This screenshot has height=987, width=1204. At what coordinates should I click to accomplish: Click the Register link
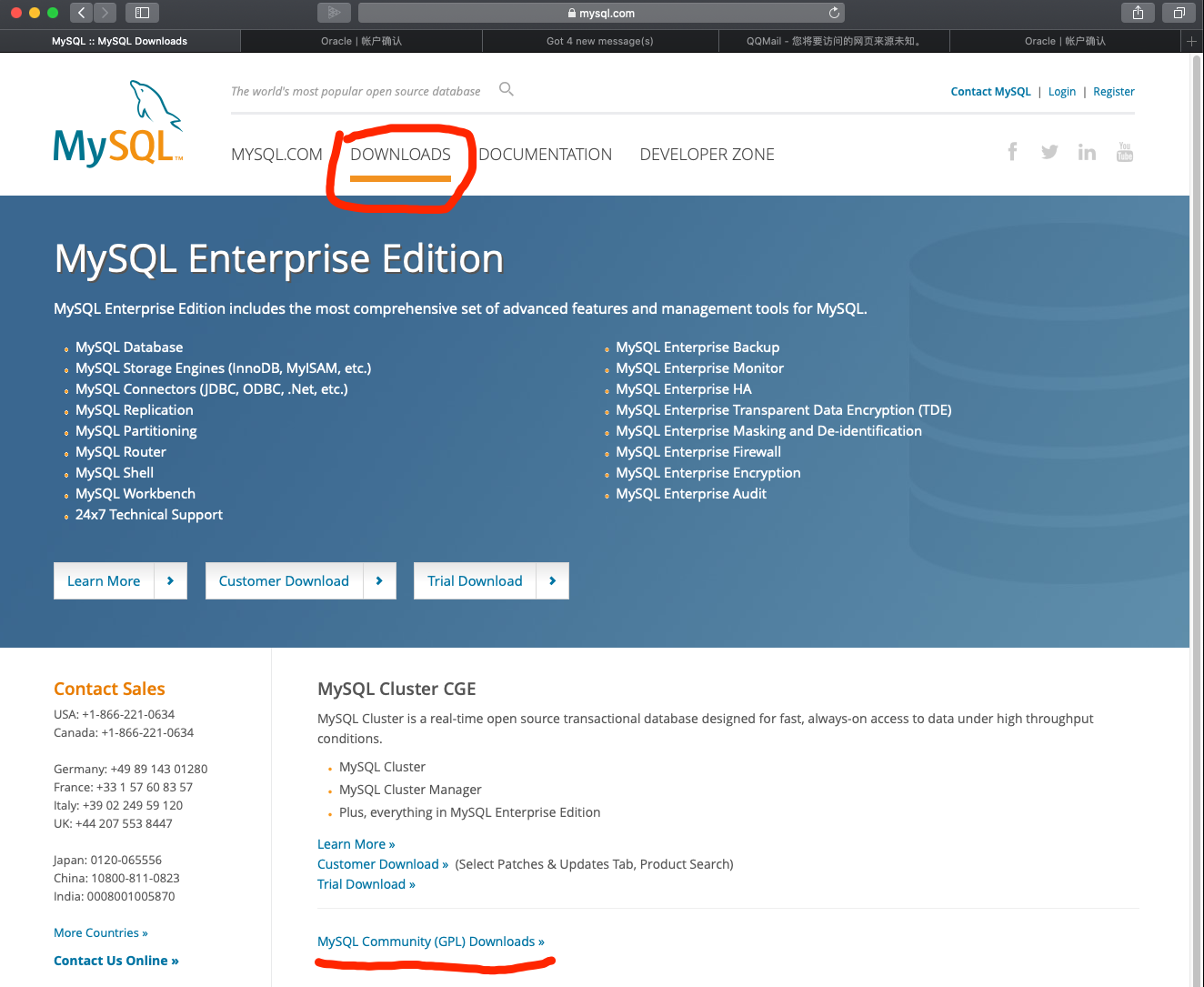(1113, 92)
